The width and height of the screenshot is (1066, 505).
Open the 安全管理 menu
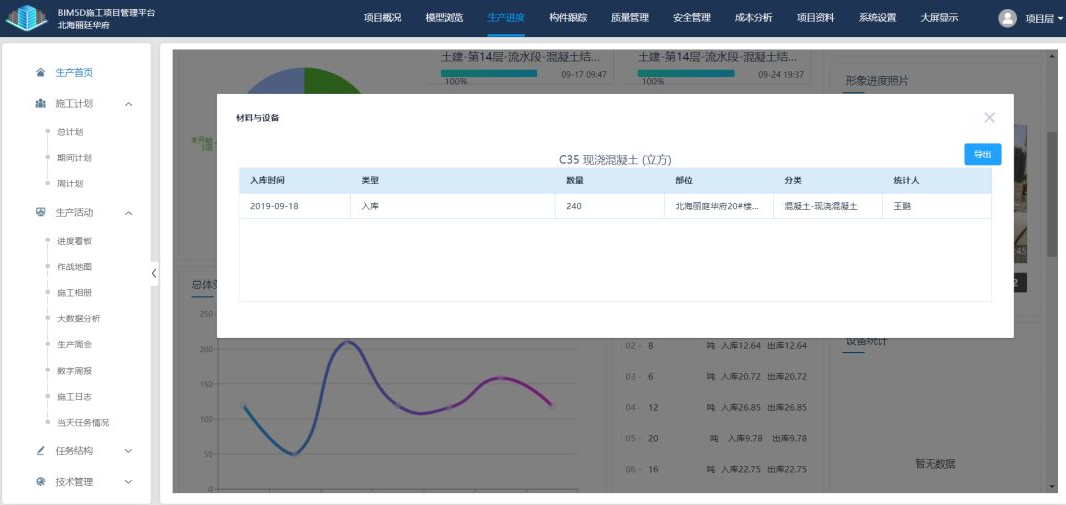[x=691, y=18]
